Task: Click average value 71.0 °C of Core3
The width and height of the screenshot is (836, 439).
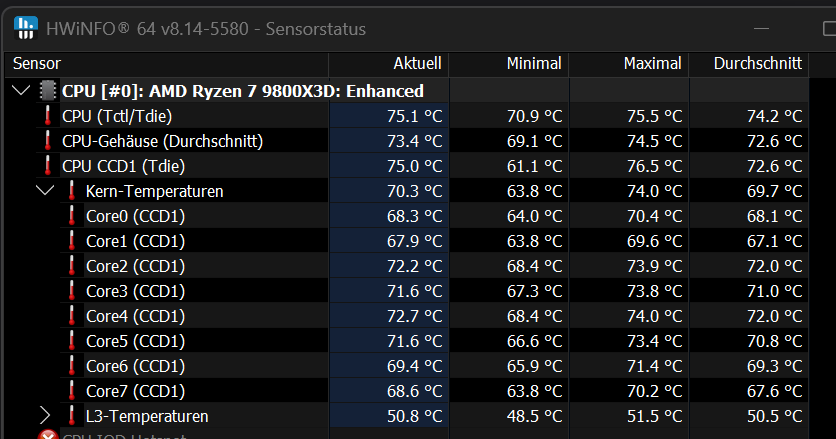Action: click(x=775, y=292)
